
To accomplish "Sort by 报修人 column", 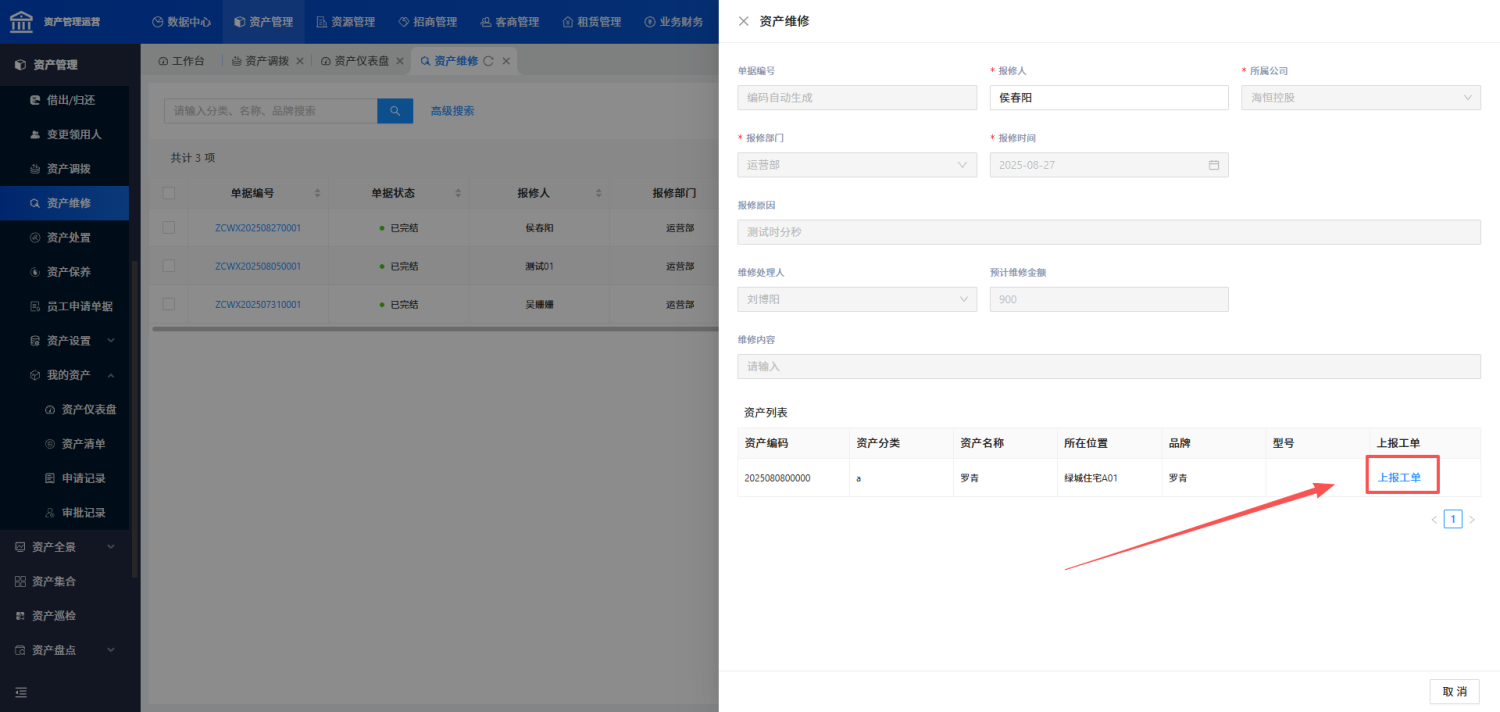I will click(x=599, y=193).
